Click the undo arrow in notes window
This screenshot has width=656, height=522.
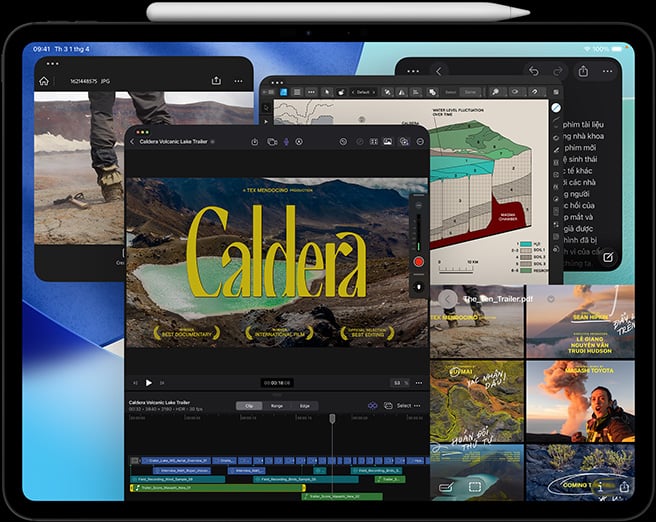(x=533, y=71)
